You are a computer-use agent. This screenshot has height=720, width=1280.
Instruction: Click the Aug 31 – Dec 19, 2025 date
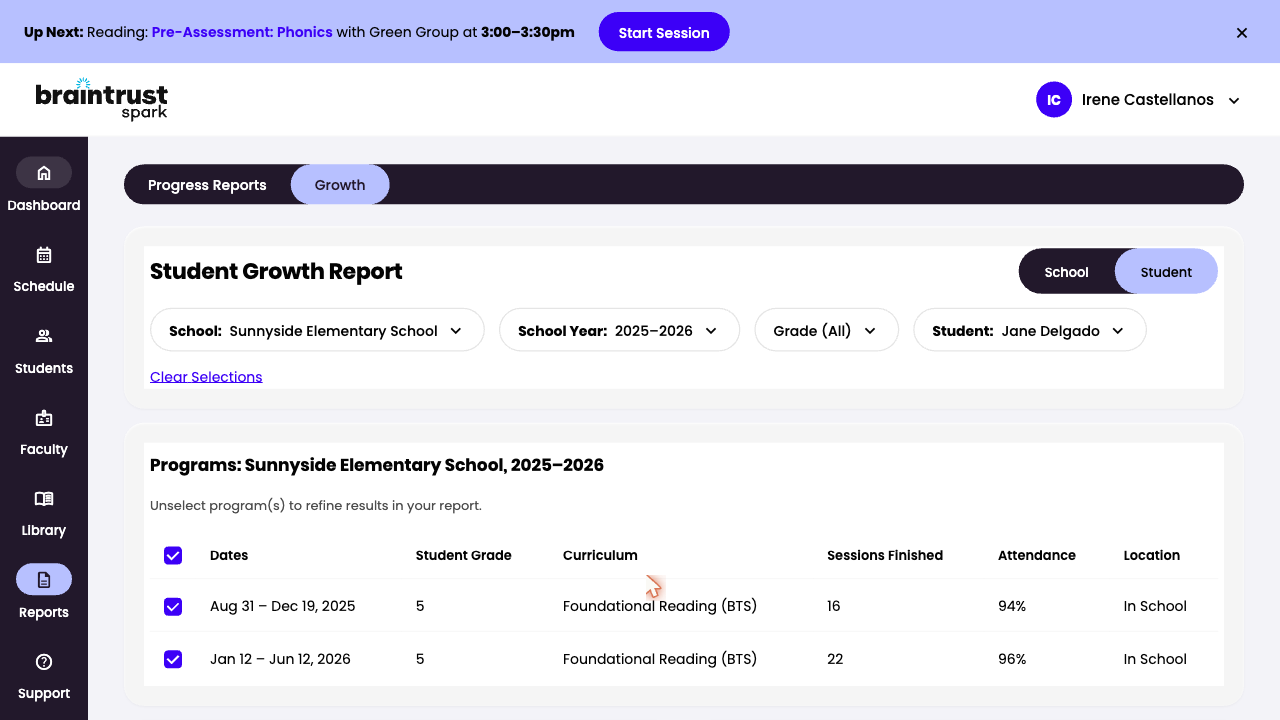point(283,606)
